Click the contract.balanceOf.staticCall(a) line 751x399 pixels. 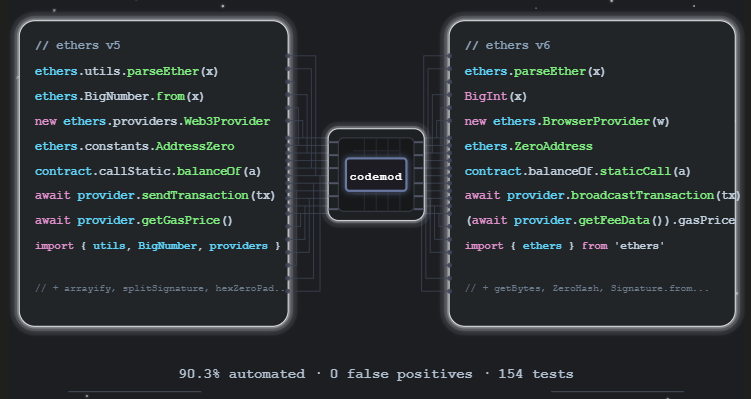[578, 171]
